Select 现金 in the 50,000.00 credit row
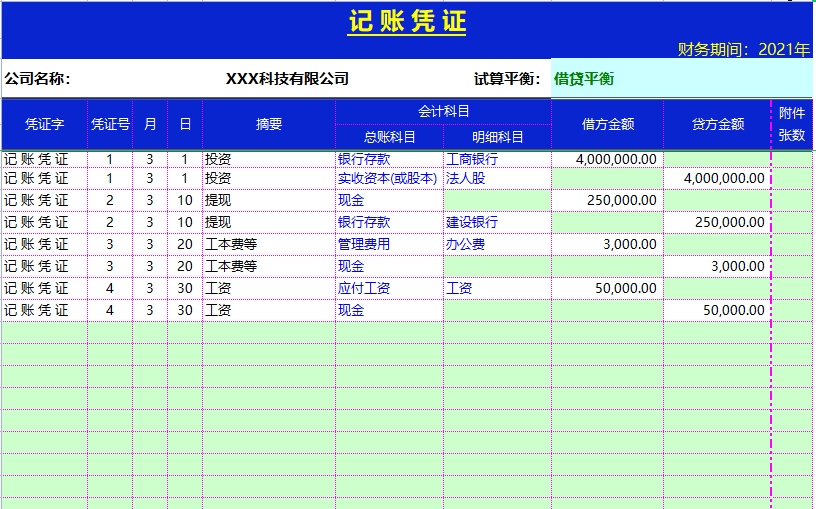Image resolution: width=816 pixels, height=509 pixels. click(x=389, y=310)
